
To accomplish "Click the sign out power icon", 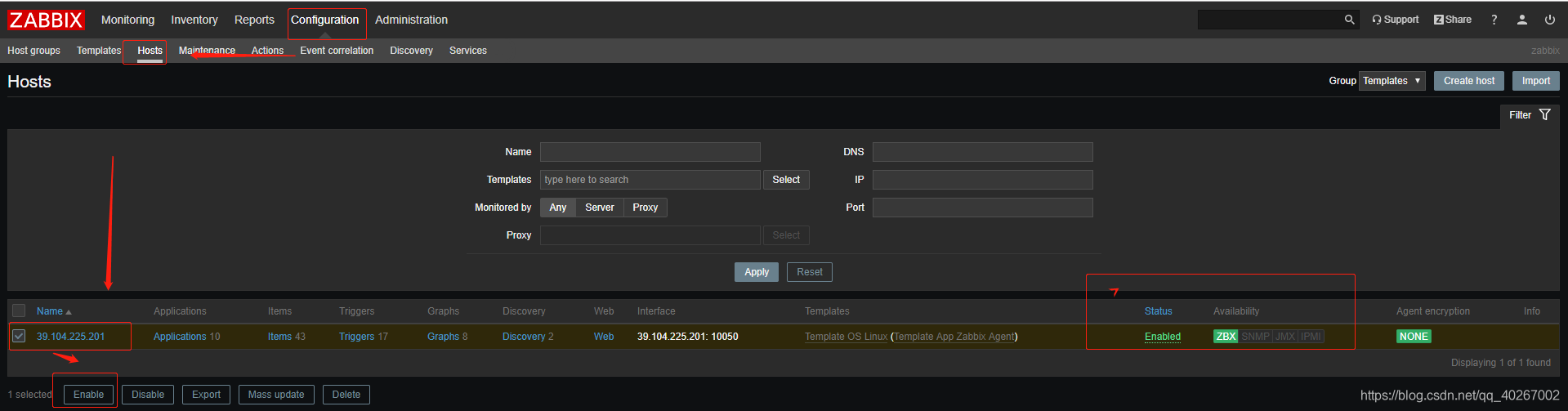I will [1550, 20].
